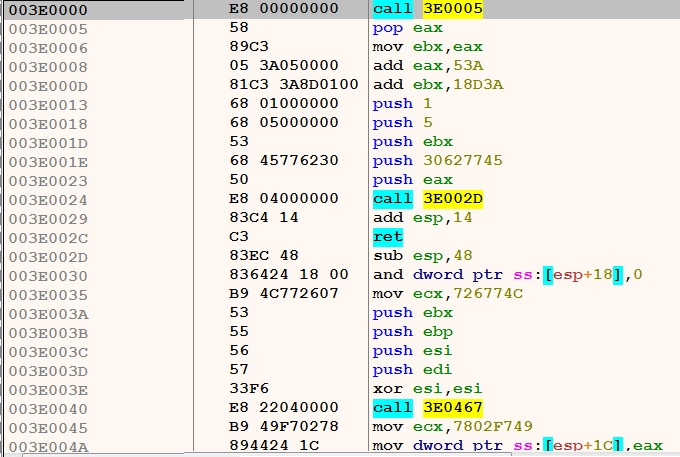The height and width of the screenshot is (457, 680).
Task: Select address 003E0013
Action: 48,105
